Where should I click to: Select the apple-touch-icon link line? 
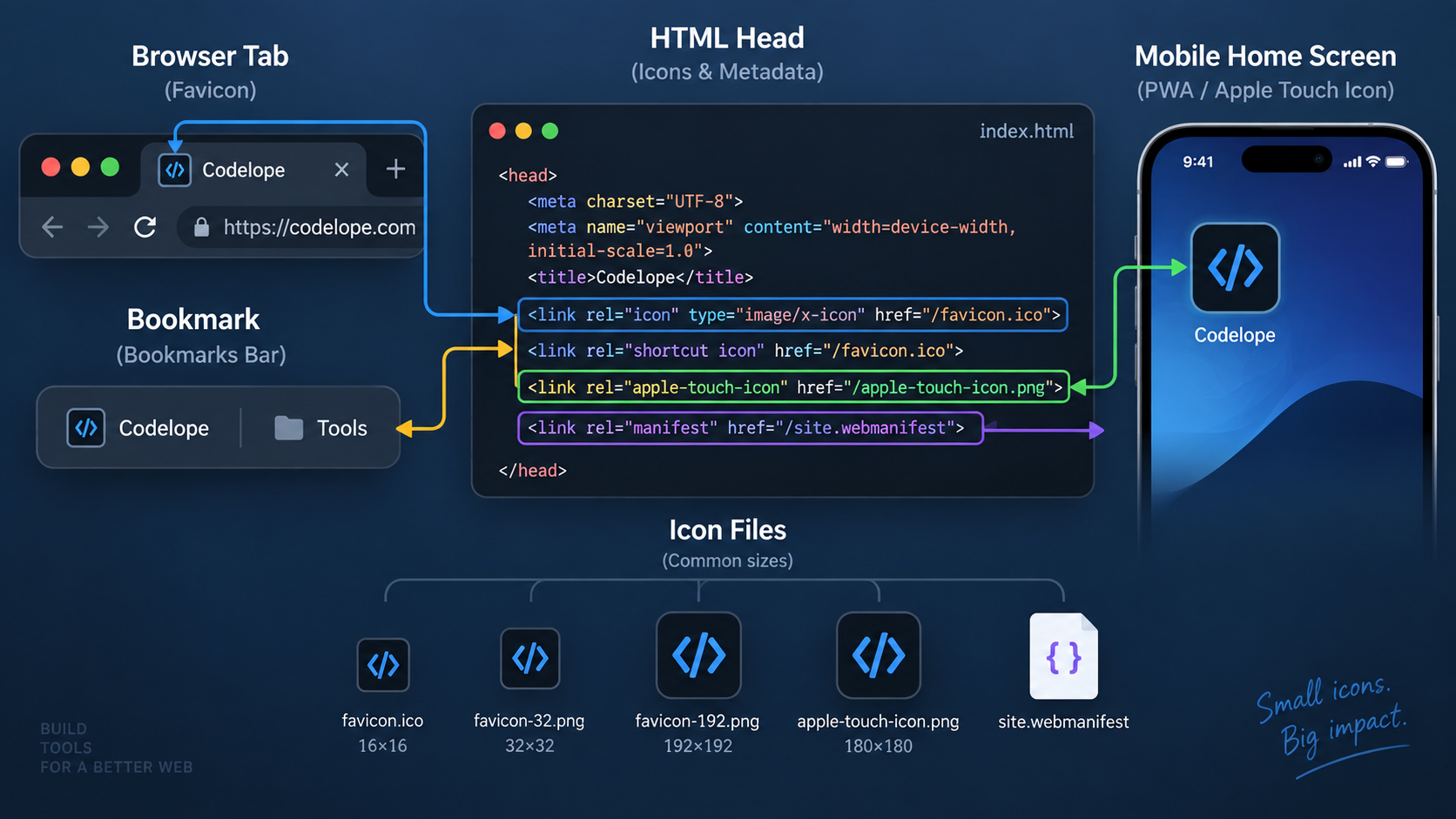[793, 387]
